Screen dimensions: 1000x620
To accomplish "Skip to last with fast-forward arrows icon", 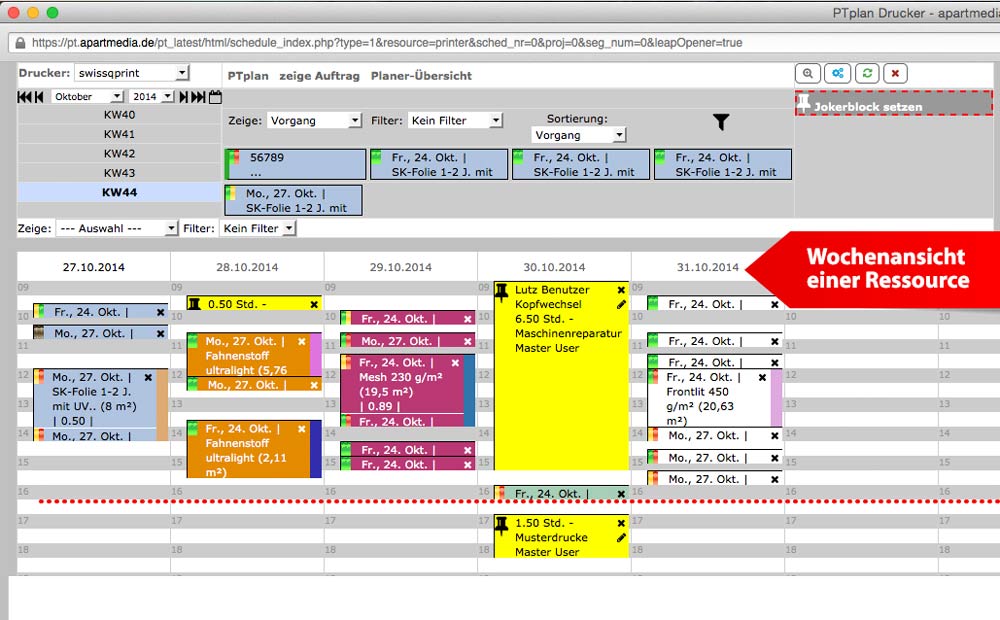I will [198, 97].
